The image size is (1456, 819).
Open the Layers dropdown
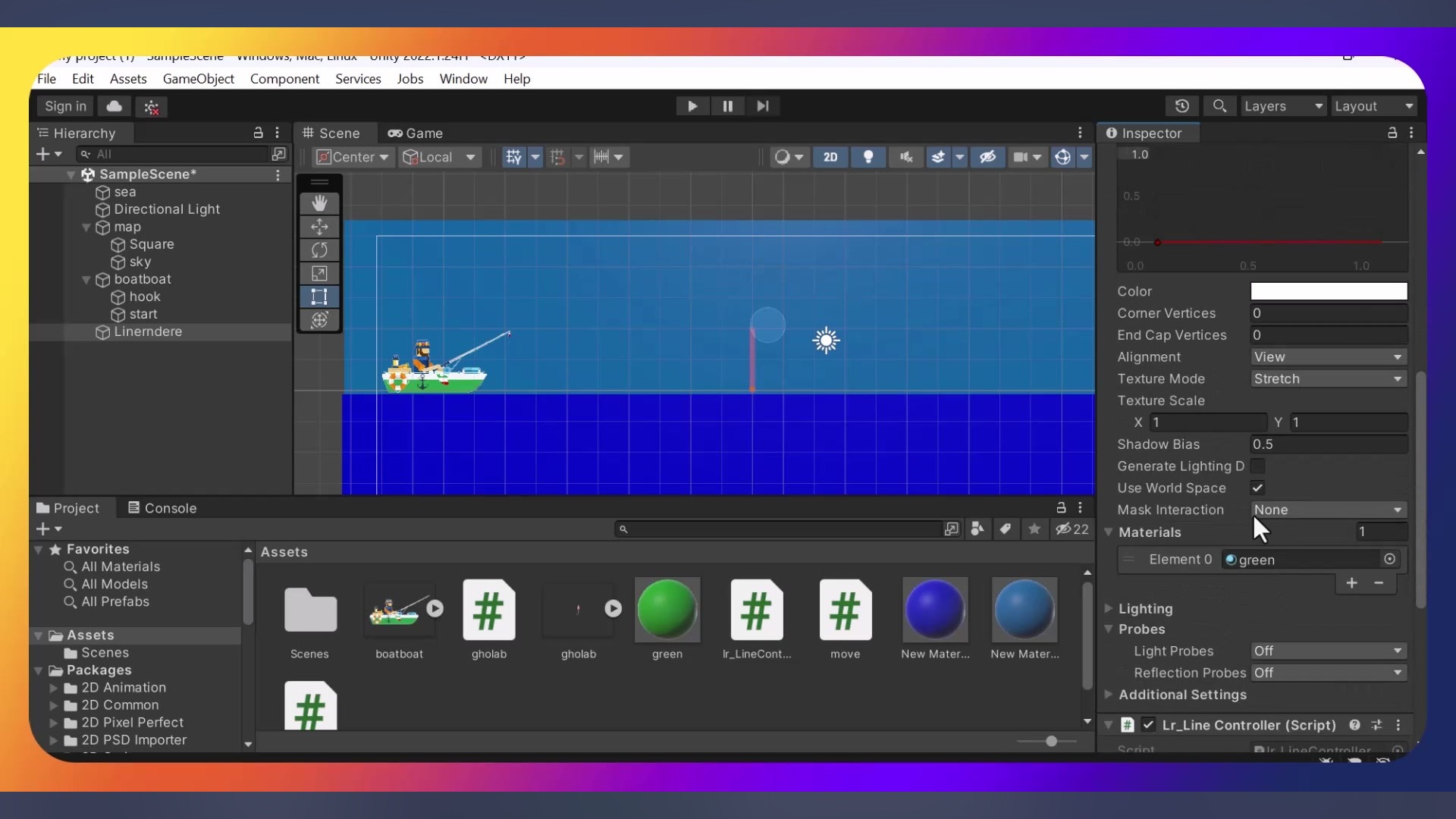point(1282,106)
